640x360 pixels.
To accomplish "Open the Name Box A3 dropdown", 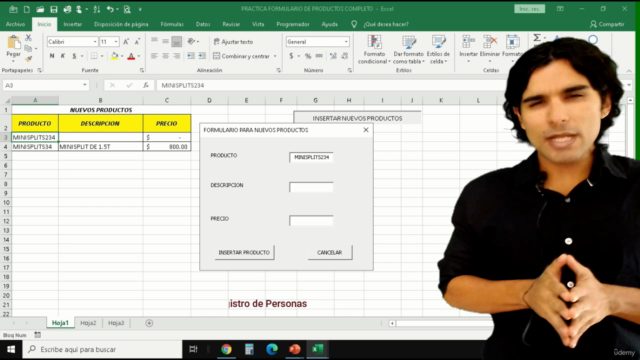I will [84, 85].
